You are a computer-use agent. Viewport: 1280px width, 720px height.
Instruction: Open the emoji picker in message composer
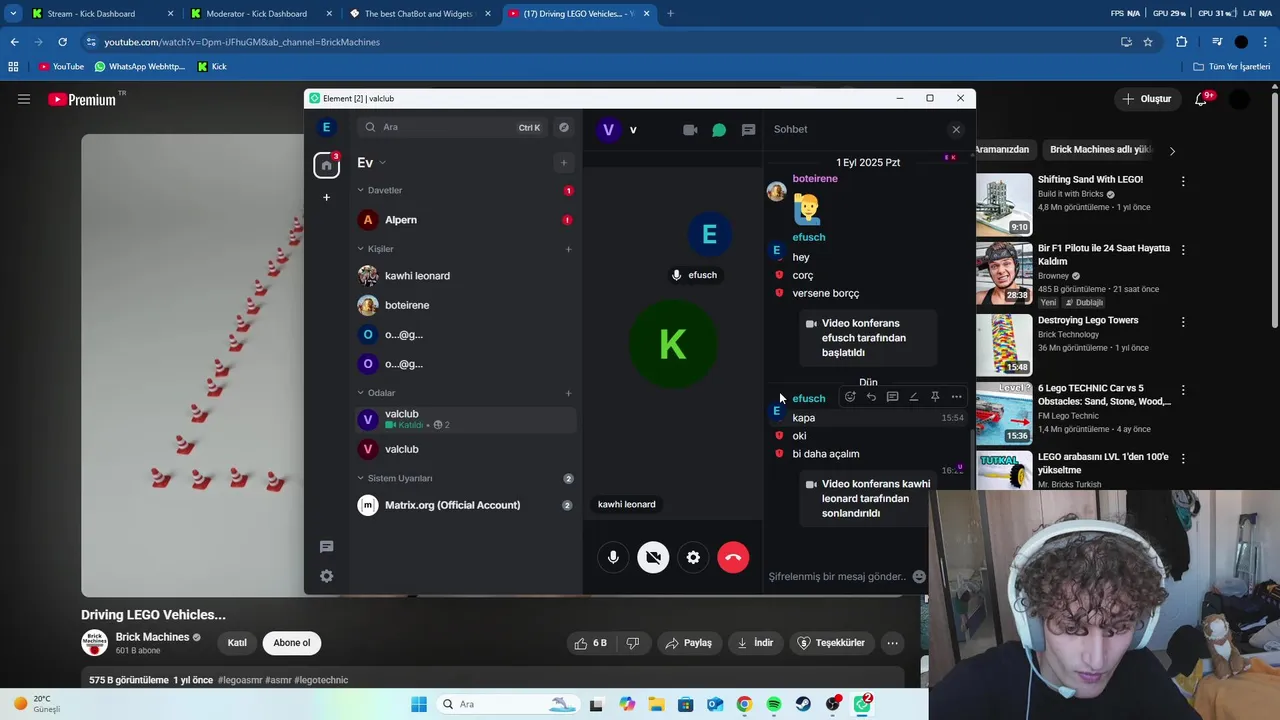pos(919,576)
